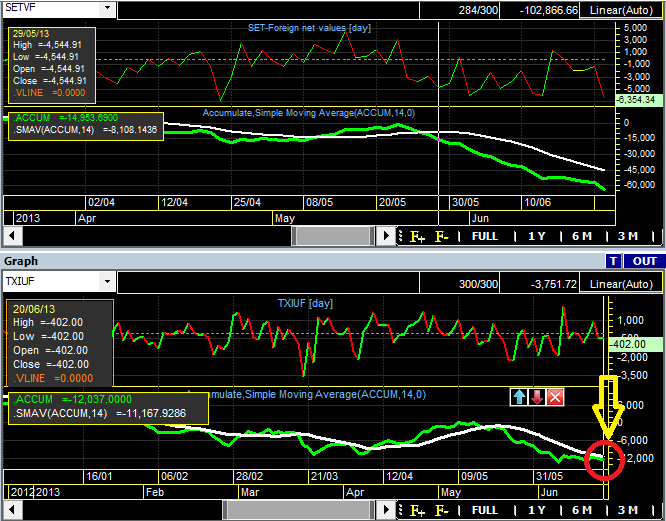Set top chart range to FULL

[x=485, y=236]
